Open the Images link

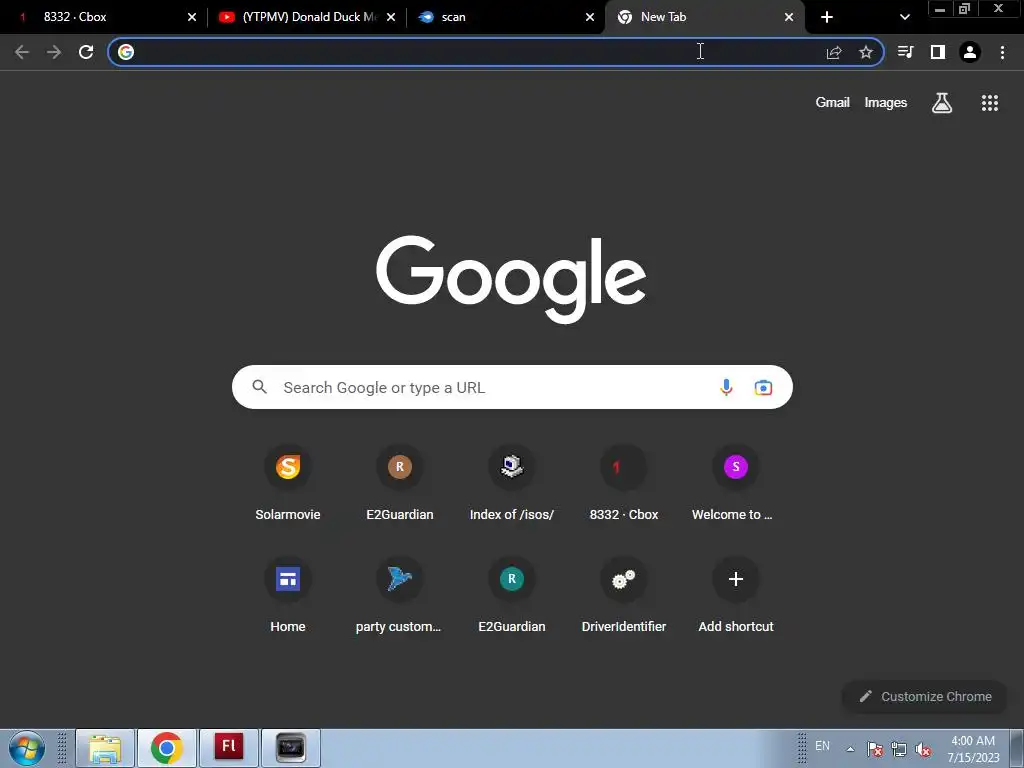pyautogui.click(x=886, y=103)
